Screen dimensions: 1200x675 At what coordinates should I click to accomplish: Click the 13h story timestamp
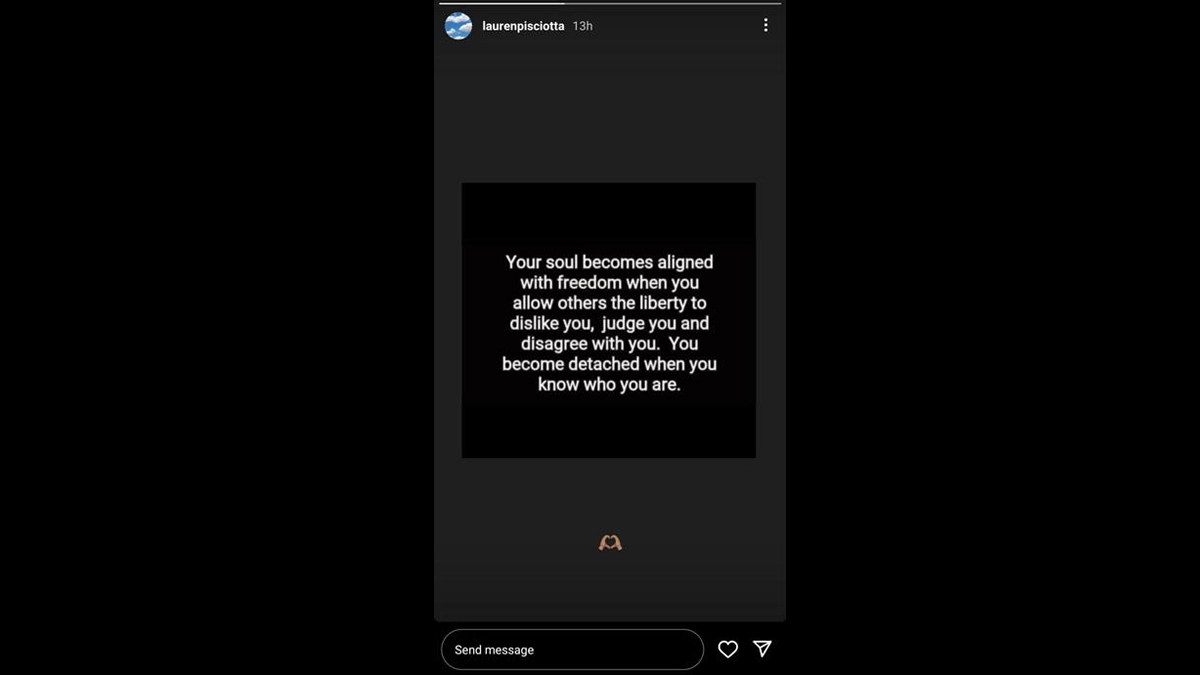(x=582, y=26)
